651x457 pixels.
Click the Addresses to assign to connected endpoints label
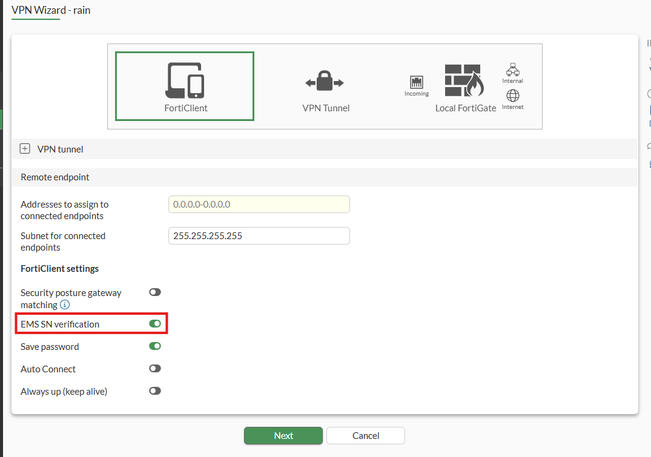[64, 210]
